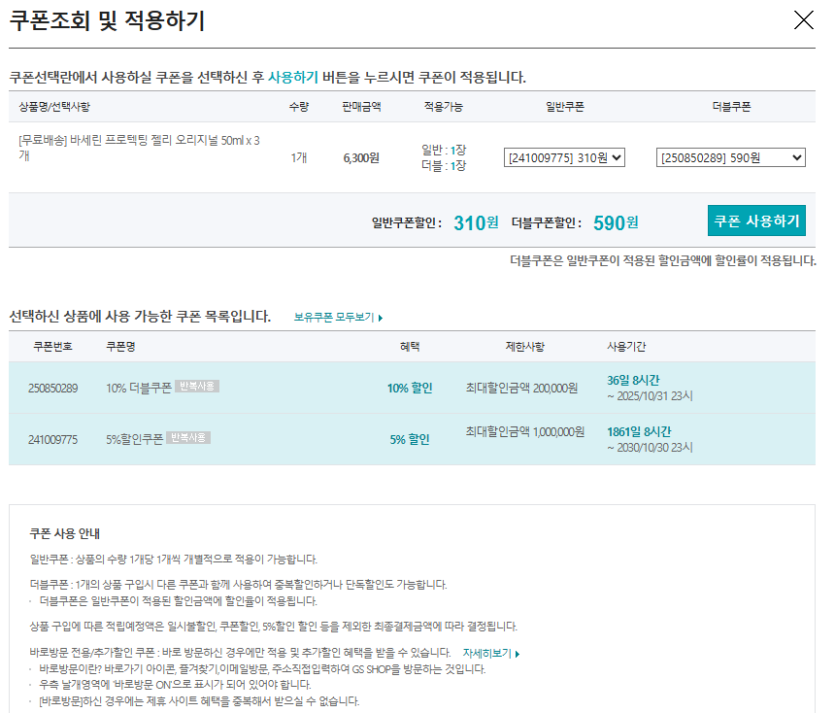835x713 pixels.
Task: Click the 10% 할인 benefit text
Action: (x=409, y=388)
